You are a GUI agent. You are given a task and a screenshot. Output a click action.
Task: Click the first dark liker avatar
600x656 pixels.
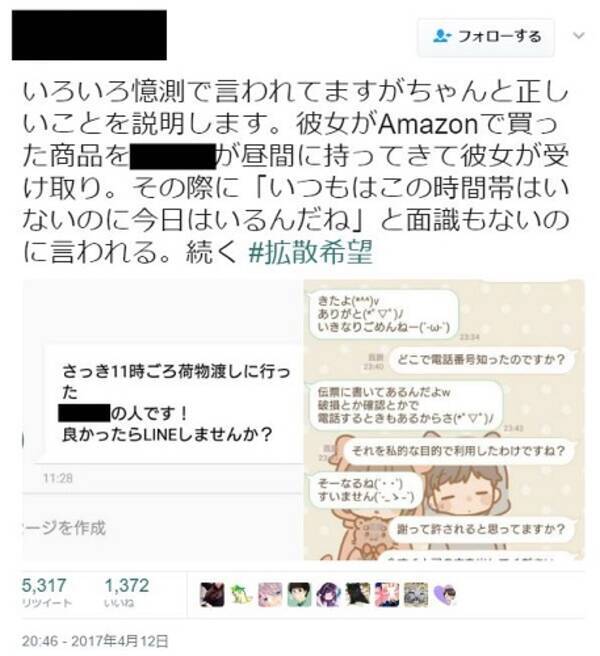pyautogui.click(x=212, y=594)
